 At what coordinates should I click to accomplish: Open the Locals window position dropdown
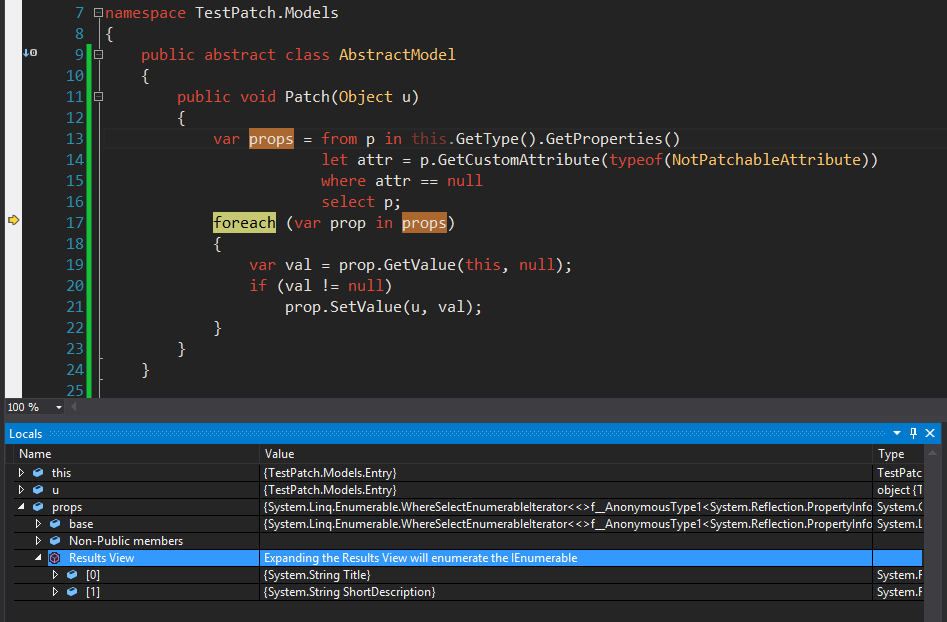point(897,433)
